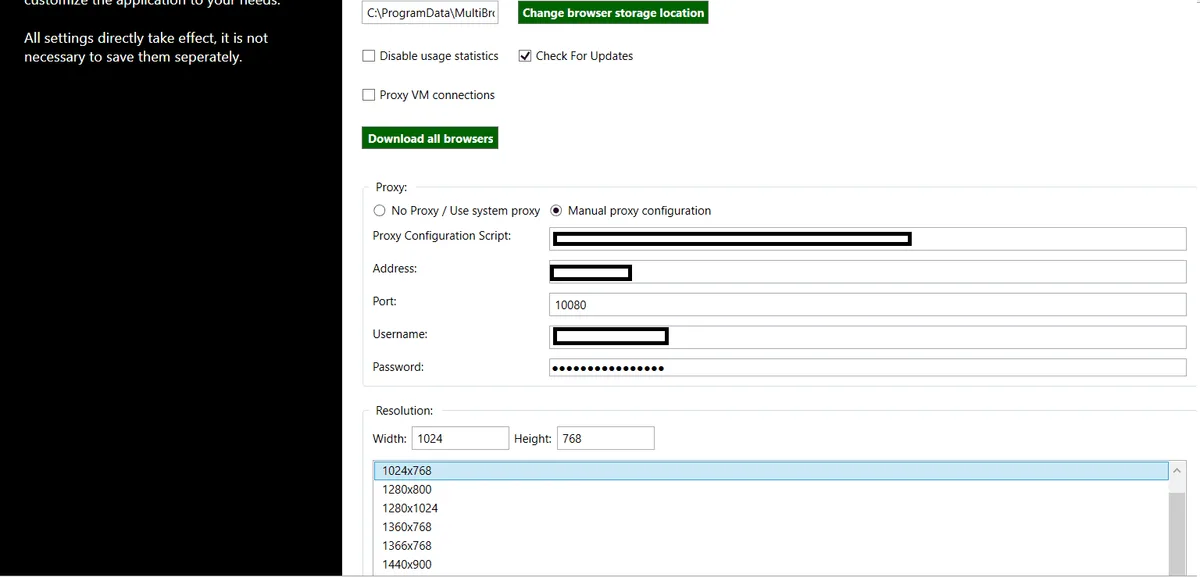The image size is (1200, 577).
Task: Select the 1360x768 resolution entry
Action: click(771, 527)
